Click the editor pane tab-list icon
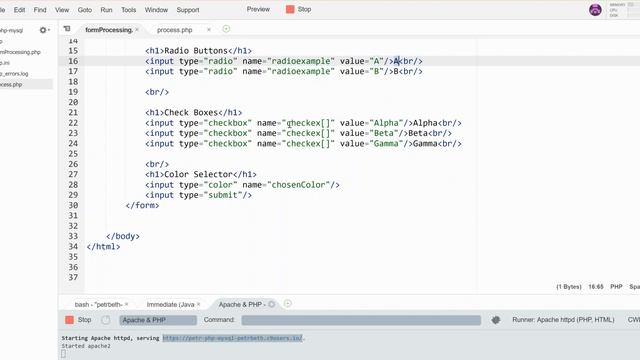Screen dimensions: 640x360 [67, 29]
